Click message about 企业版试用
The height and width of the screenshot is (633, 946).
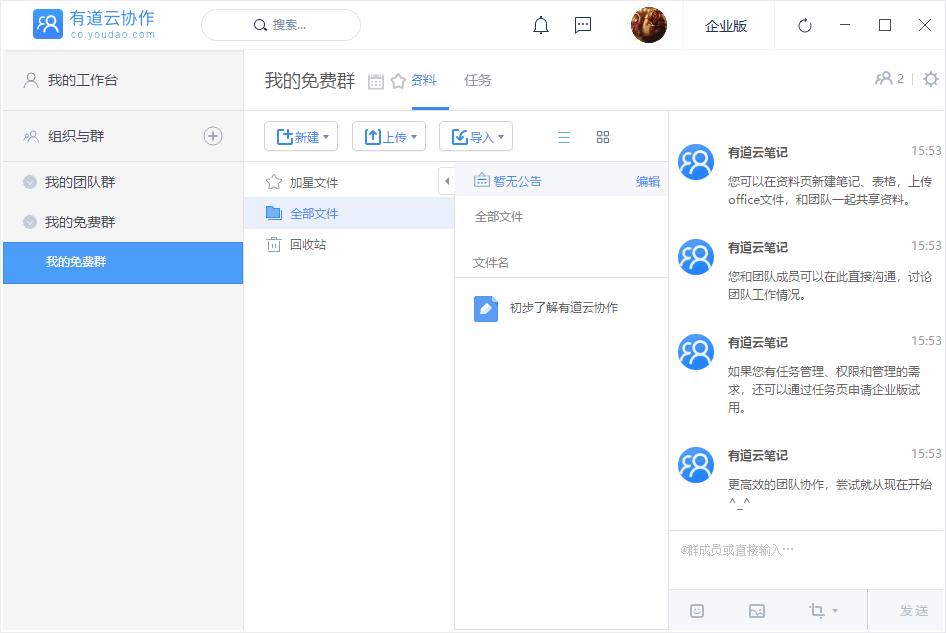coord(824,389)
